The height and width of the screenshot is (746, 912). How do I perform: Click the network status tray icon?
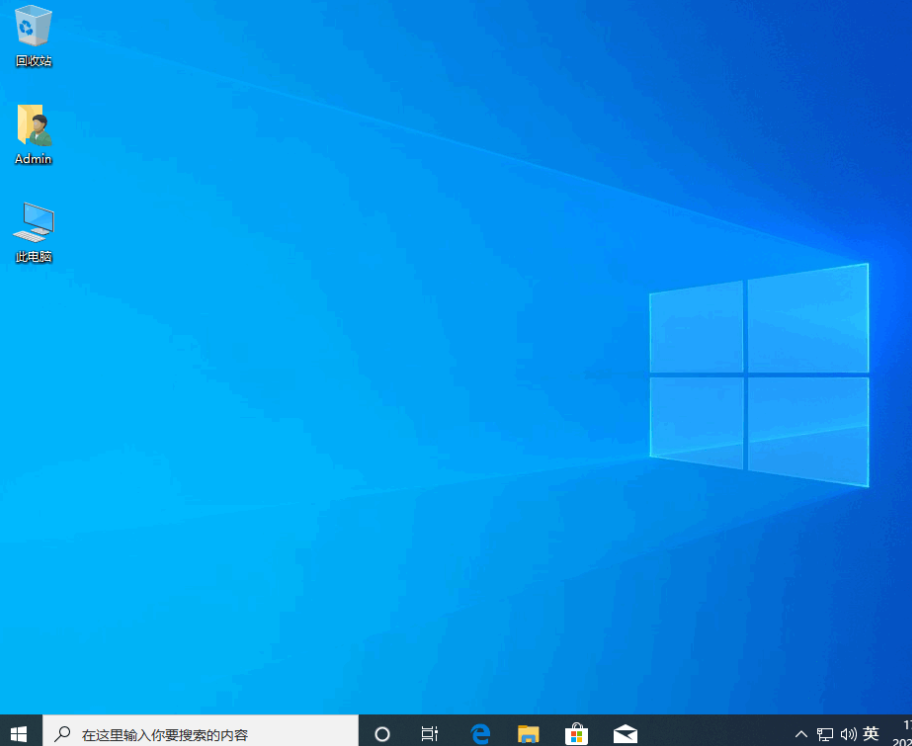coord(826,731)
